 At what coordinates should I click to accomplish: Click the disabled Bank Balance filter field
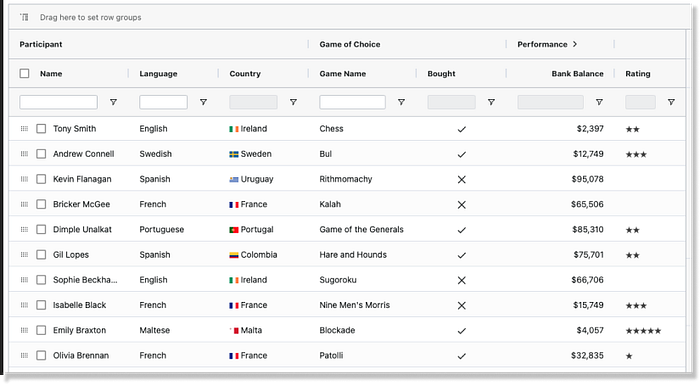tap(550, 102)
